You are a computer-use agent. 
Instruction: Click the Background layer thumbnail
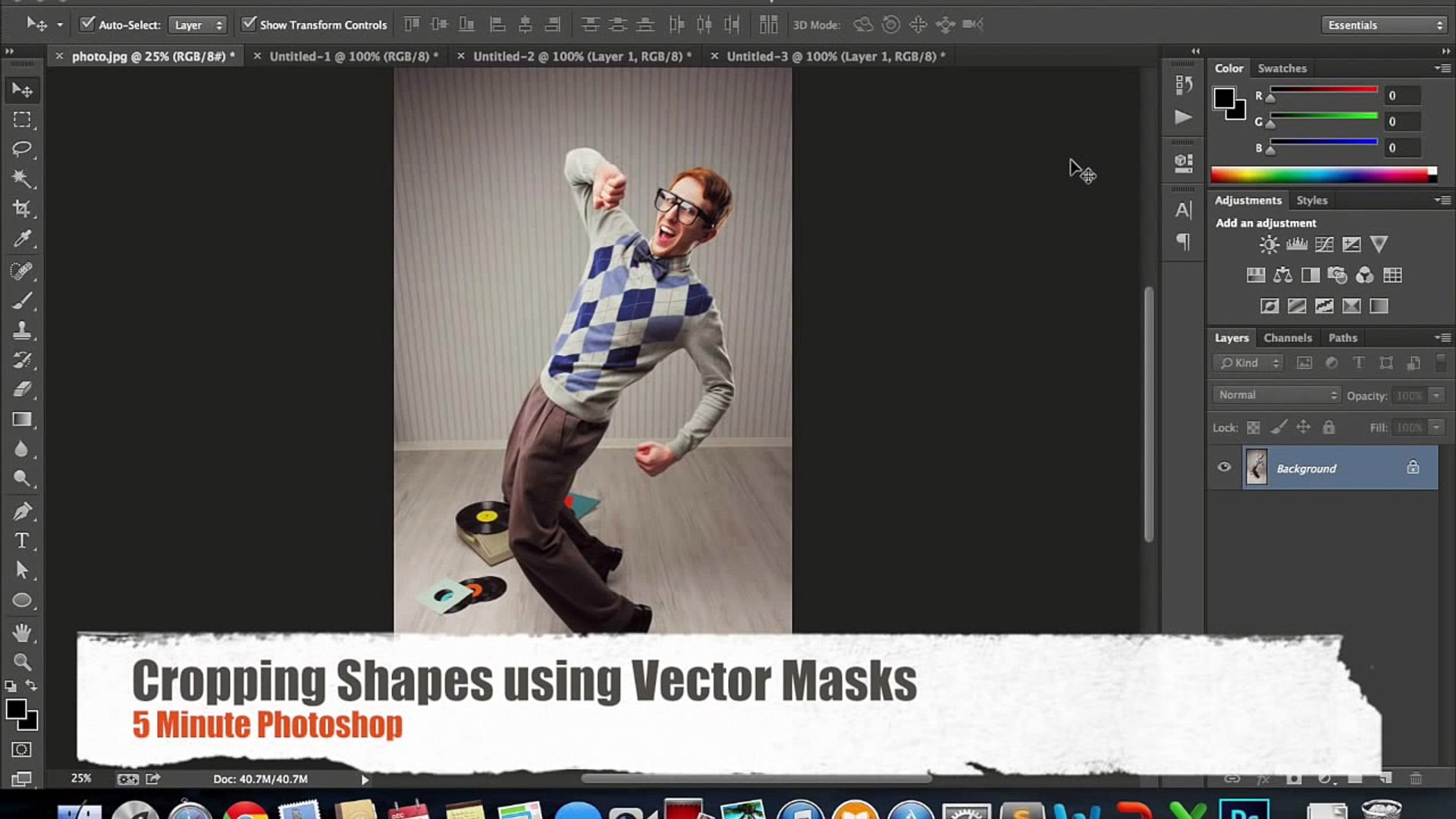coord(1257,468)
